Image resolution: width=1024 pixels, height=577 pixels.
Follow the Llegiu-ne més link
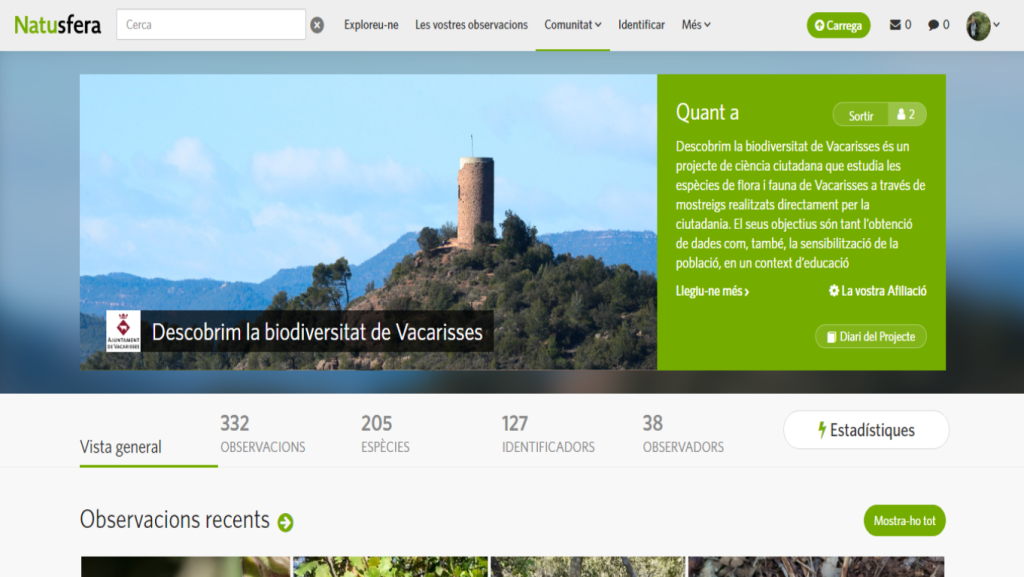pyautogui.click(x=712, y=291)
